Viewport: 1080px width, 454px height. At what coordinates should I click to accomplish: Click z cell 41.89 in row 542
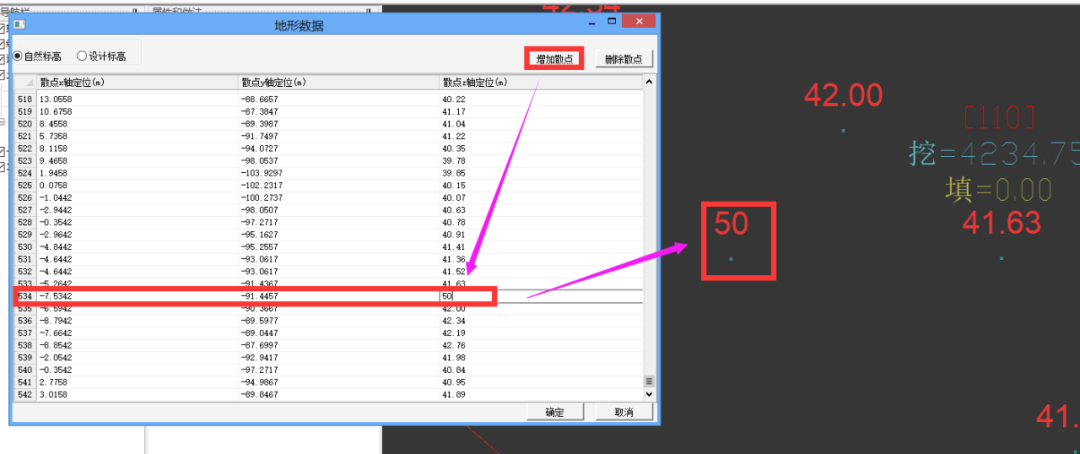pyautogui.click(x=541, y=394)
